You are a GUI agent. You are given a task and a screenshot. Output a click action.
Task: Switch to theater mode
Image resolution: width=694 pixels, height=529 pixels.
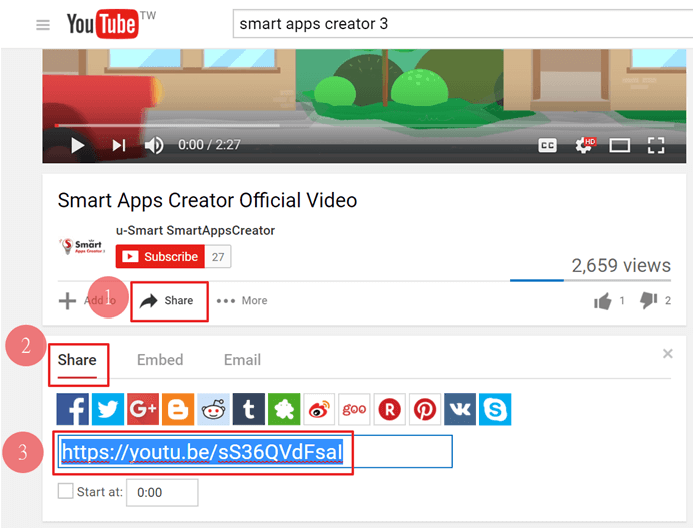620,145
